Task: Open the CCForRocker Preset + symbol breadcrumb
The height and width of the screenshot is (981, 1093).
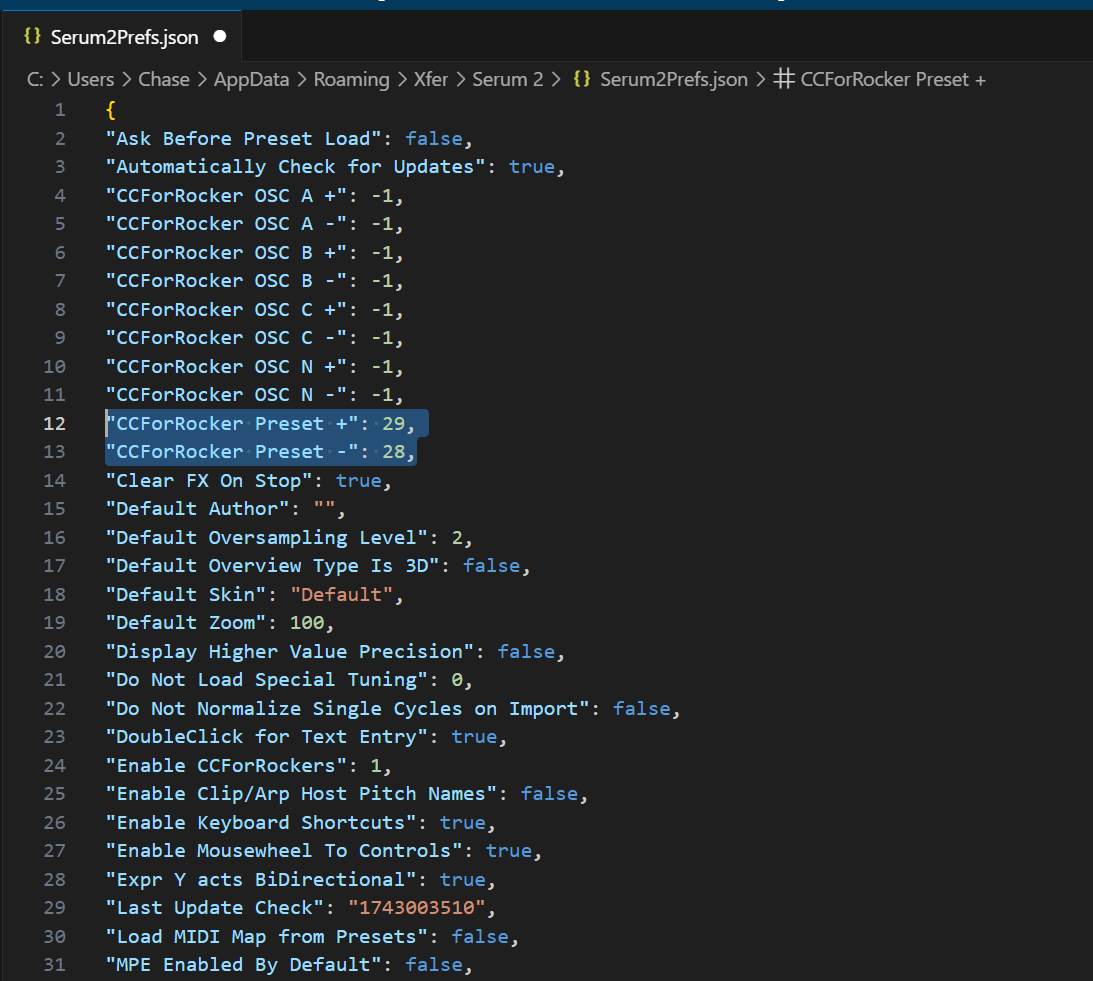Action: 893,79
